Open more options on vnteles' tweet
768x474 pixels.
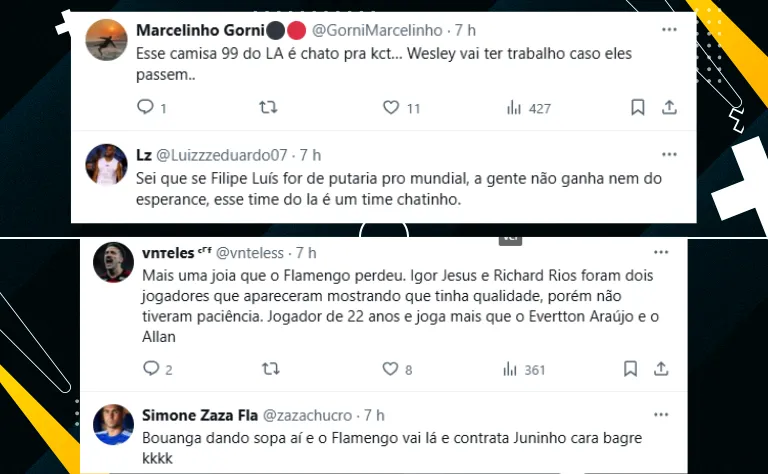(661, 252)
